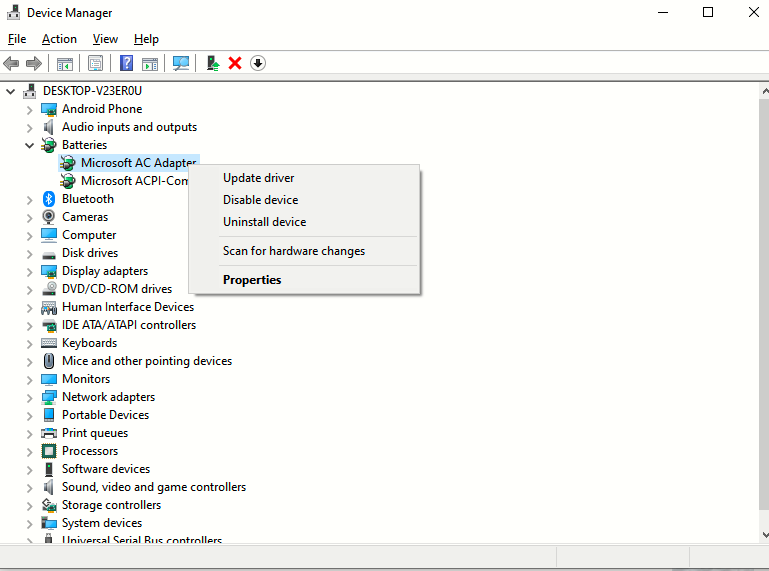Open Properties from the context menu
This screenshot has width=769, height=571.
point(252,280)
